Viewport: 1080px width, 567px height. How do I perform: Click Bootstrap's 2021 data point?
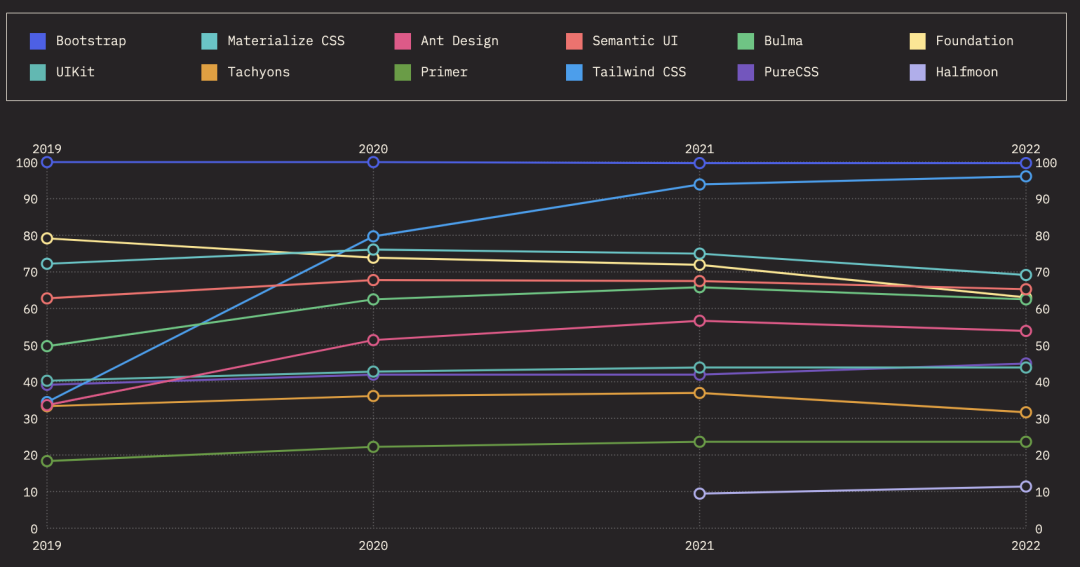tap(700, 163)
